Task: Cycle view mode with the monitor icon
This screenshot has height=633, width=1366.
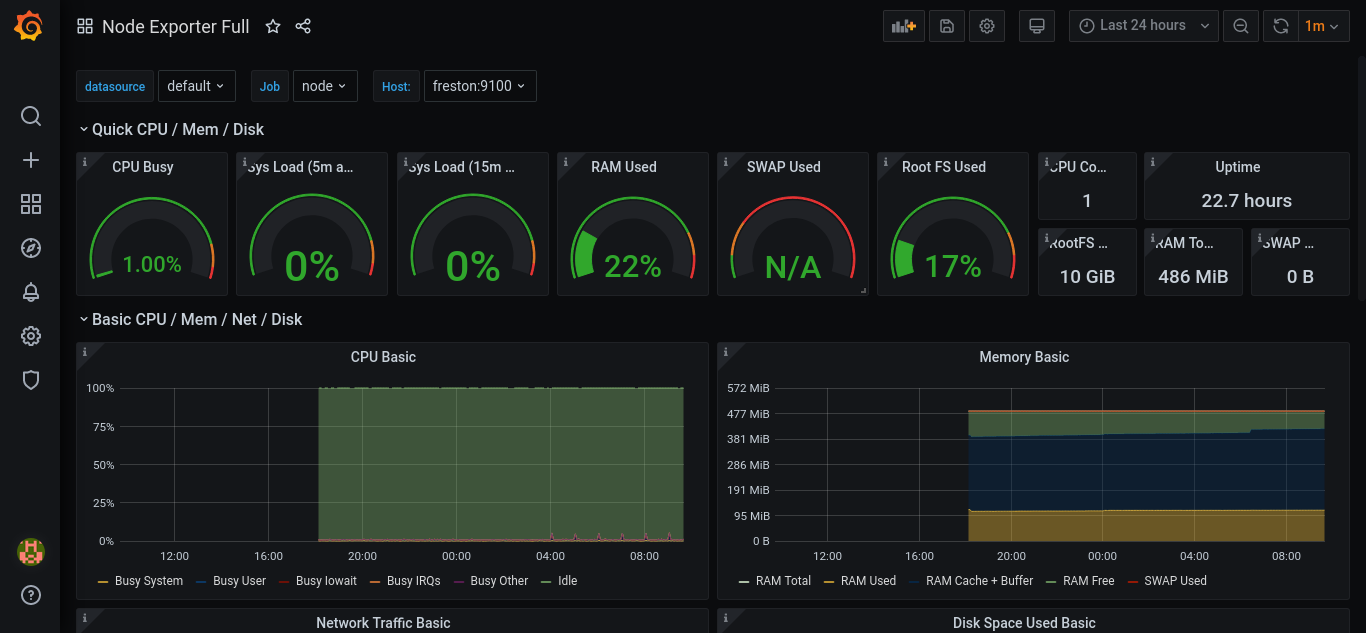Action: click(1037, 26)
